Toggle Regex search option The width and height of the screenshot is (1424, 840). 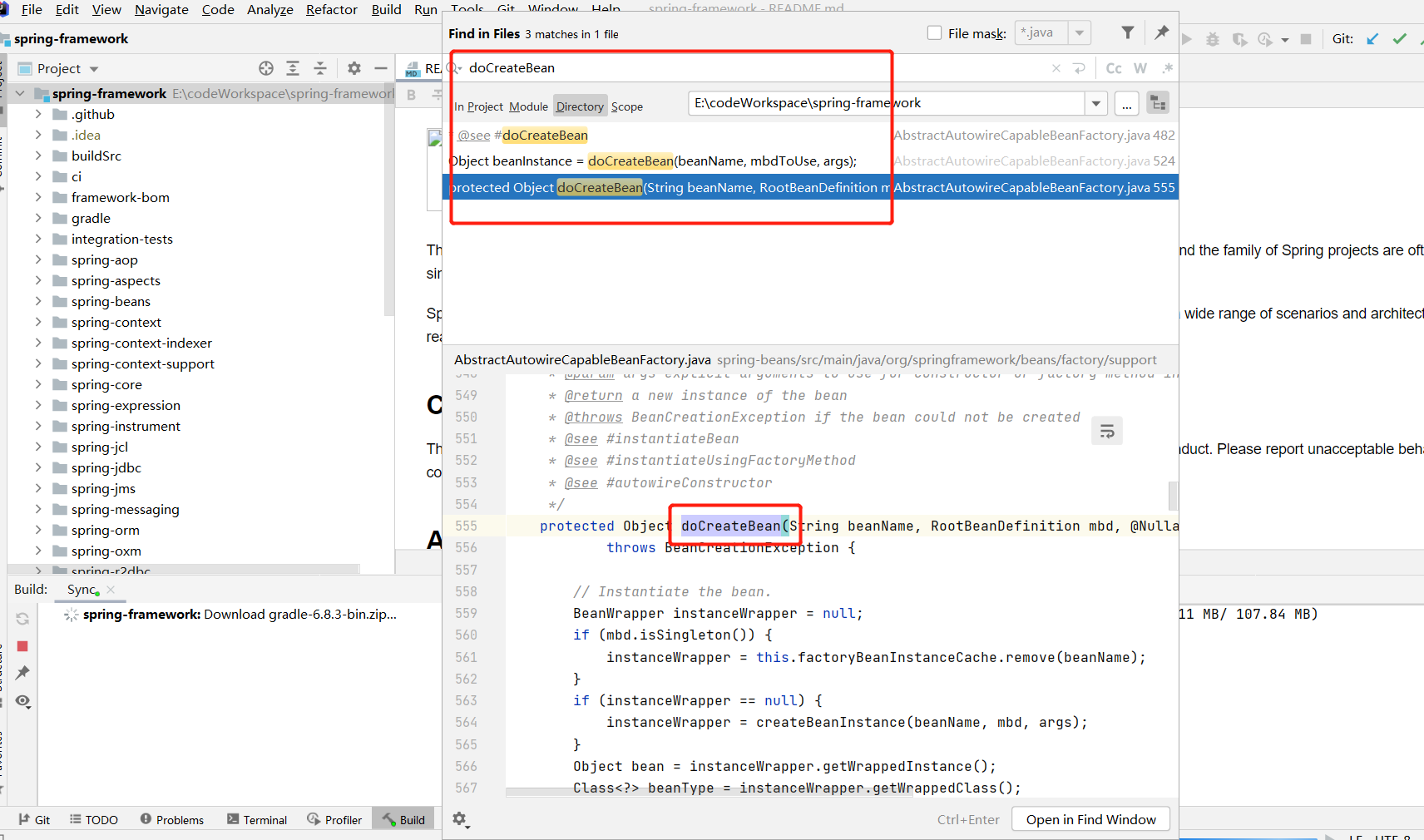1168,68
